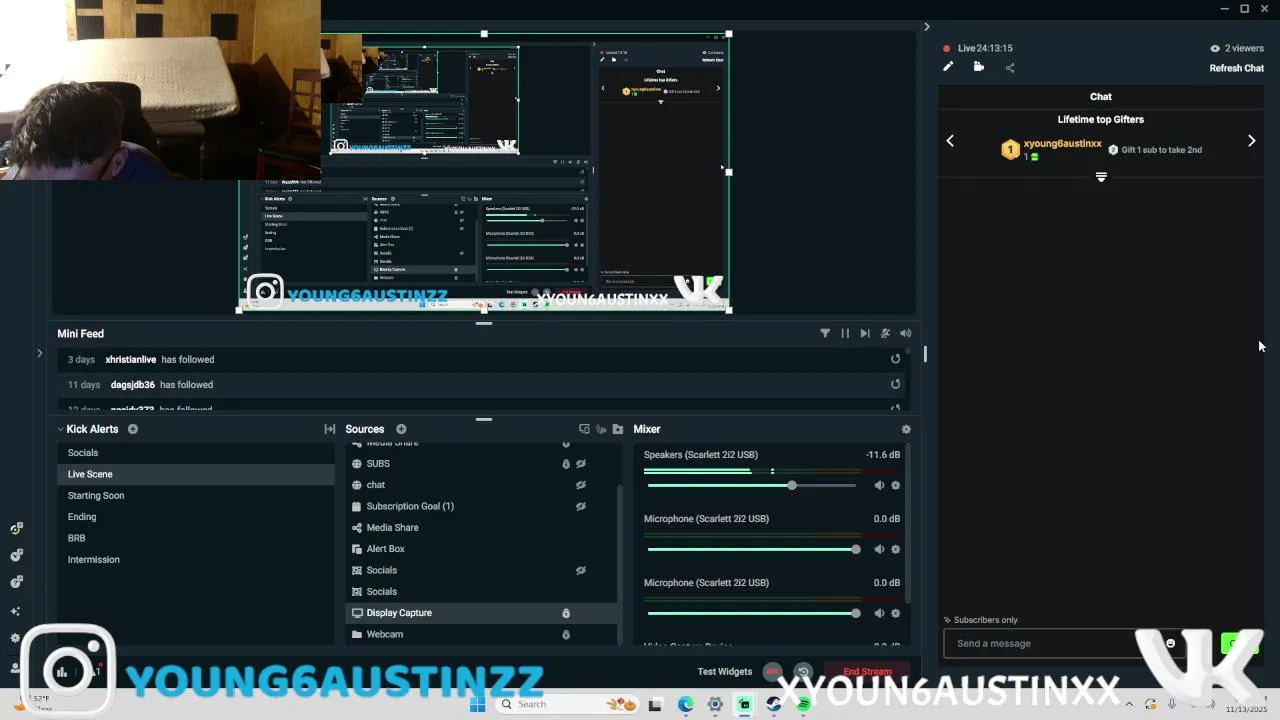Expand the left sidebar chevron
1280x720 pixels.
coord(39,353)
